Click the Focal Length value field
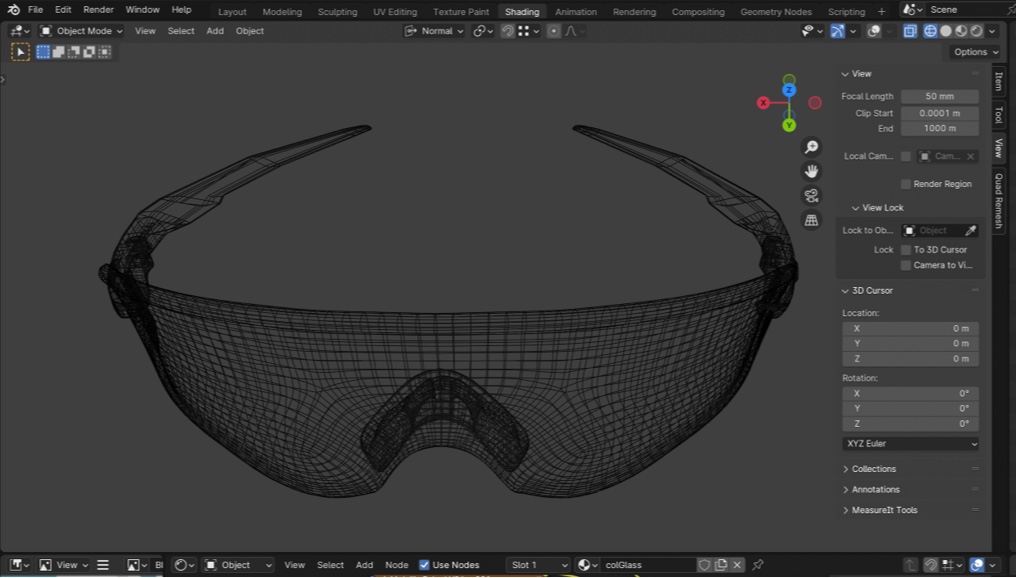 pyautogui.click(x=939, y=97)
